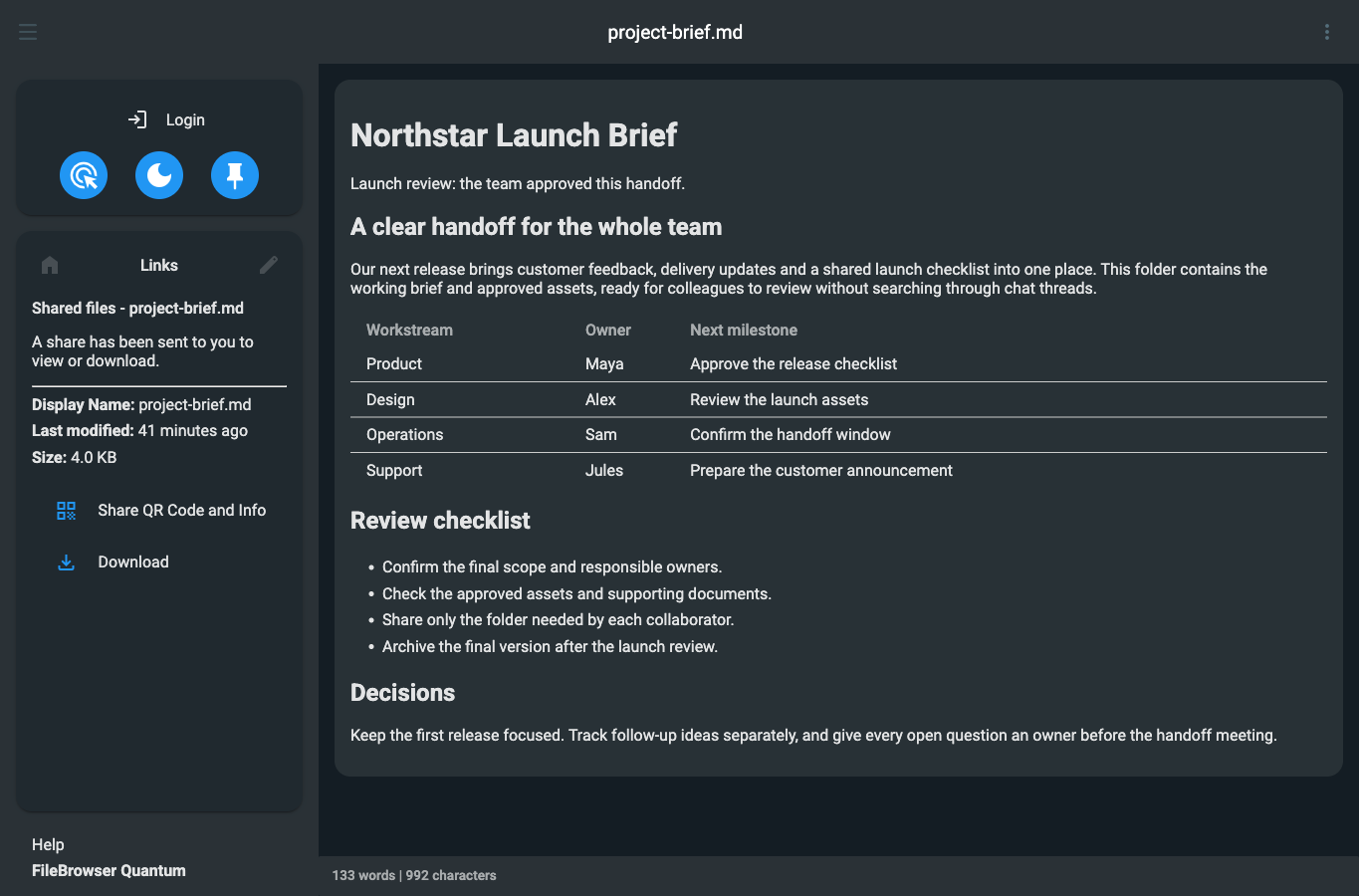Click the QR code icon
Screen dimensions: 1359x896
[67, 511]
